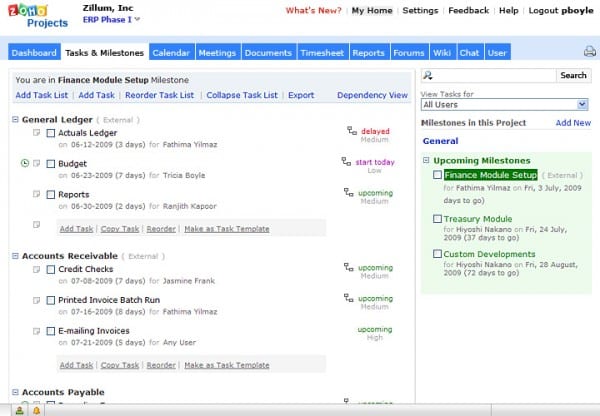
Task: Collapse the Upcoming Milestones section
Action: (426, 160)
